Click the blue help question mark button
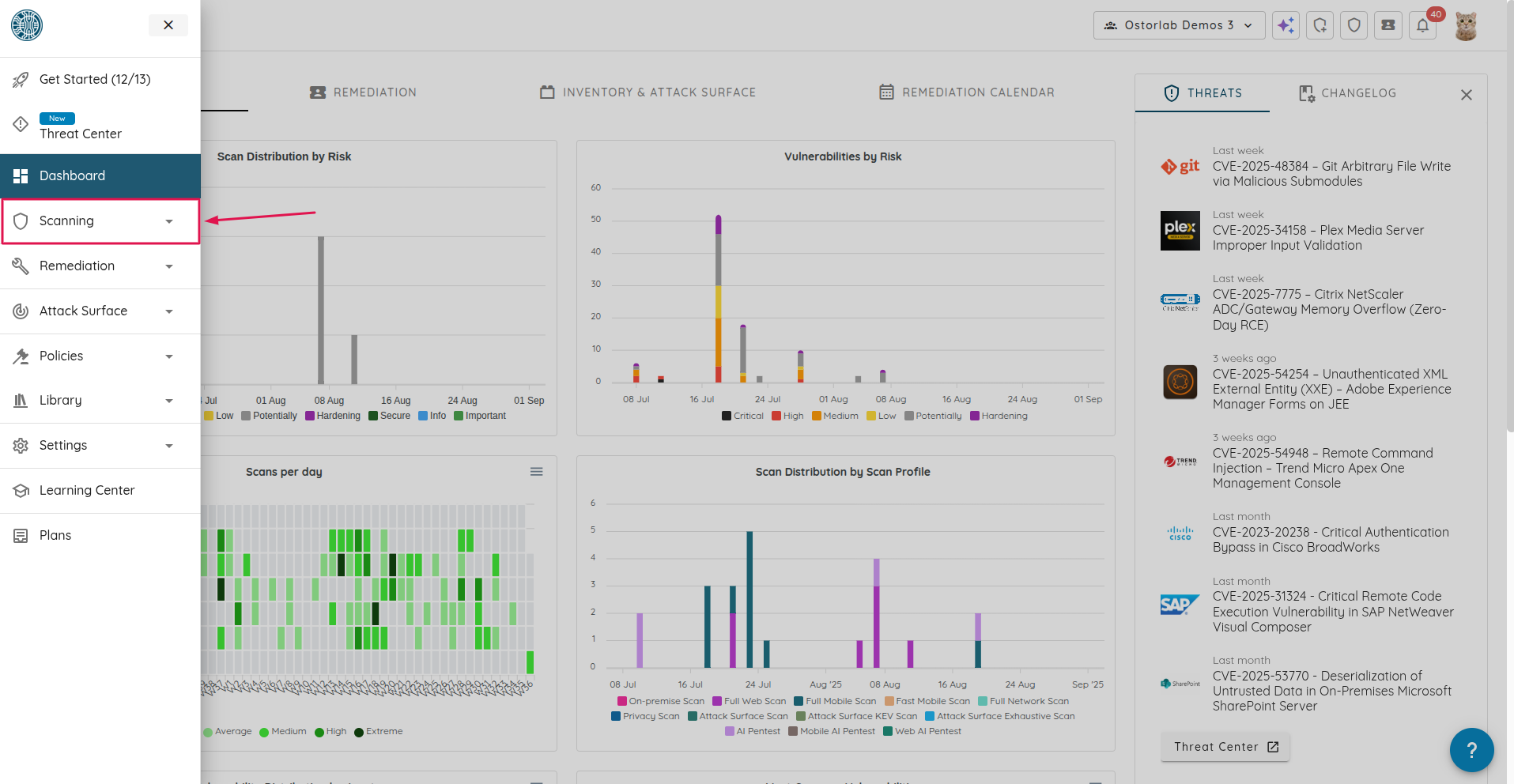Screen dimensions: 1514x784 (1471, 750)
